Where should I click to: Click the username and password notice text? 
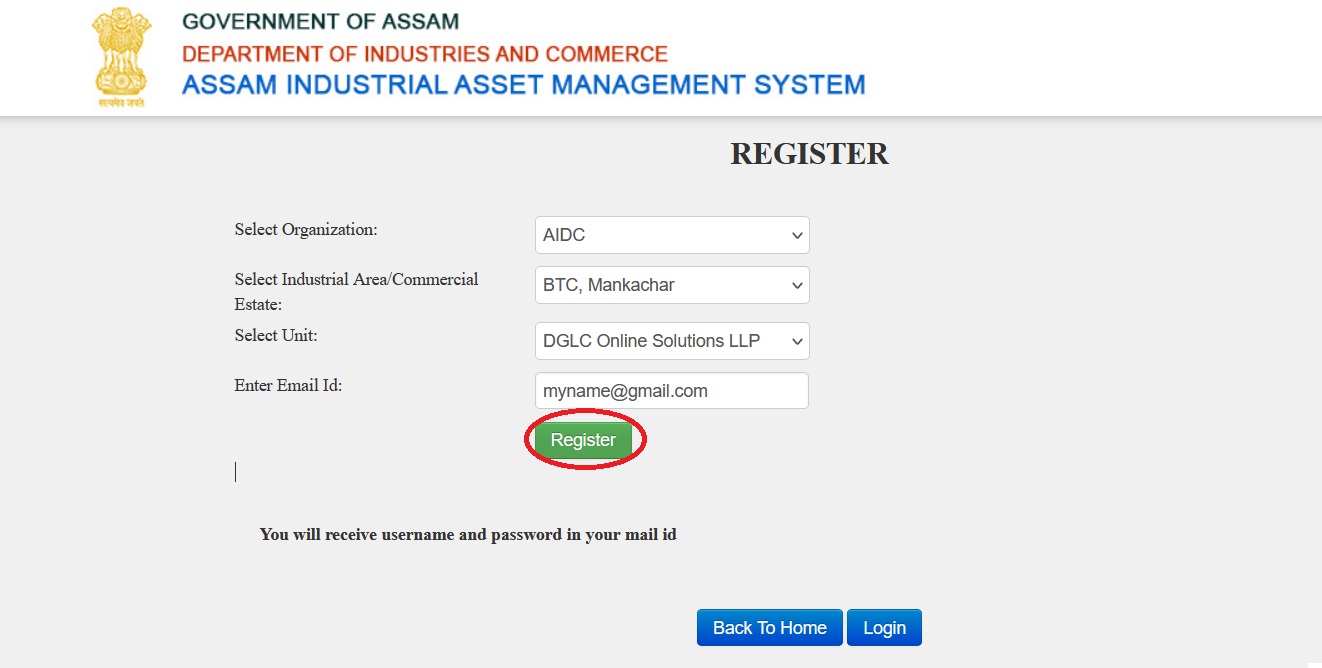[x=468, y=535]
